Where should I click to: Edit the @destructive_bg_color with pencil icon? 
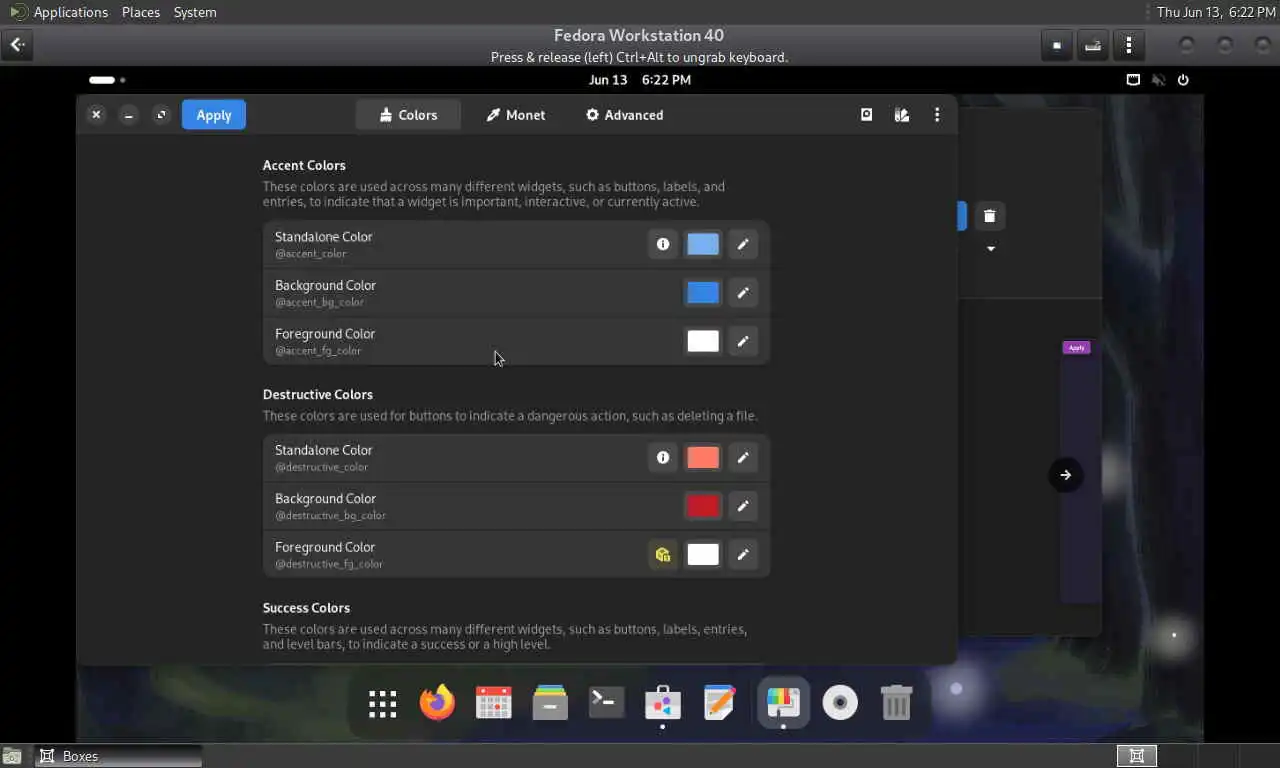point(743,506)
